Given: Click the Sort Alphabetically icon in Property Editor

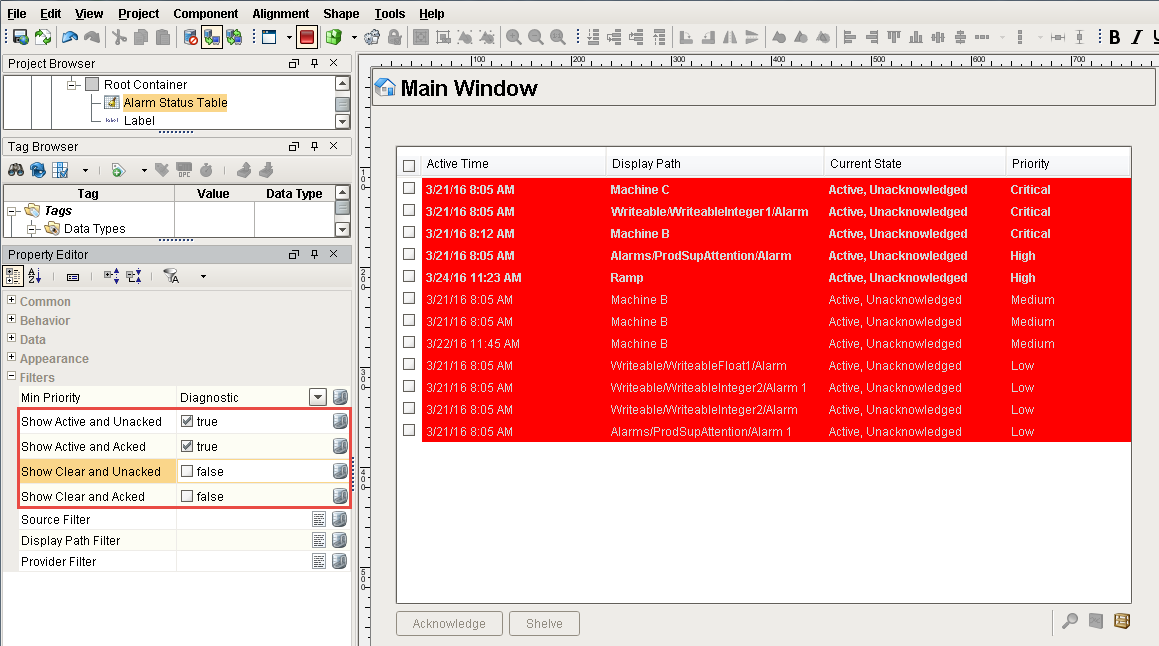Looking at the screenshot, I should [34, 276].
